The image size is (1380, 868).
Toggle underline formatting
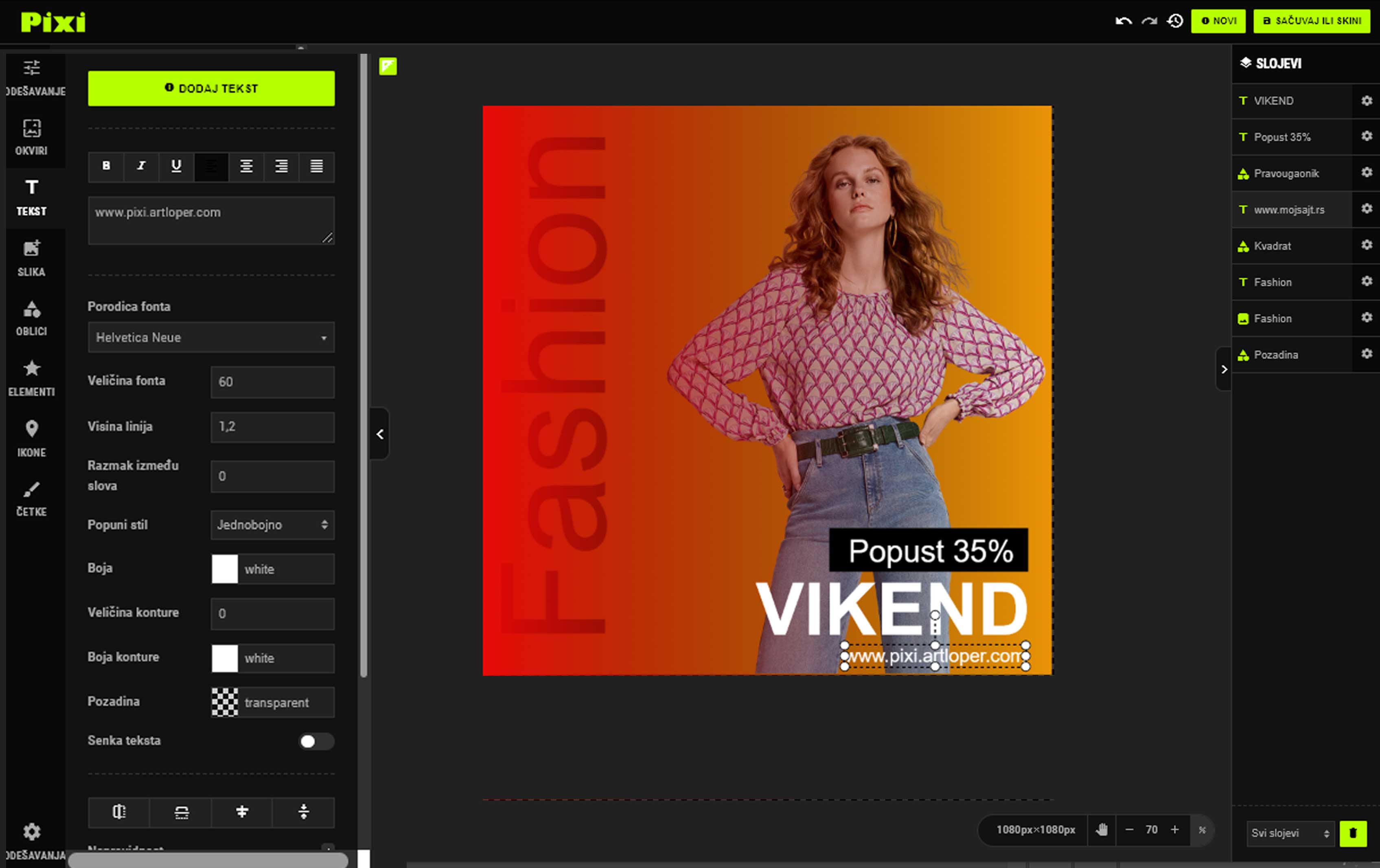177,166
